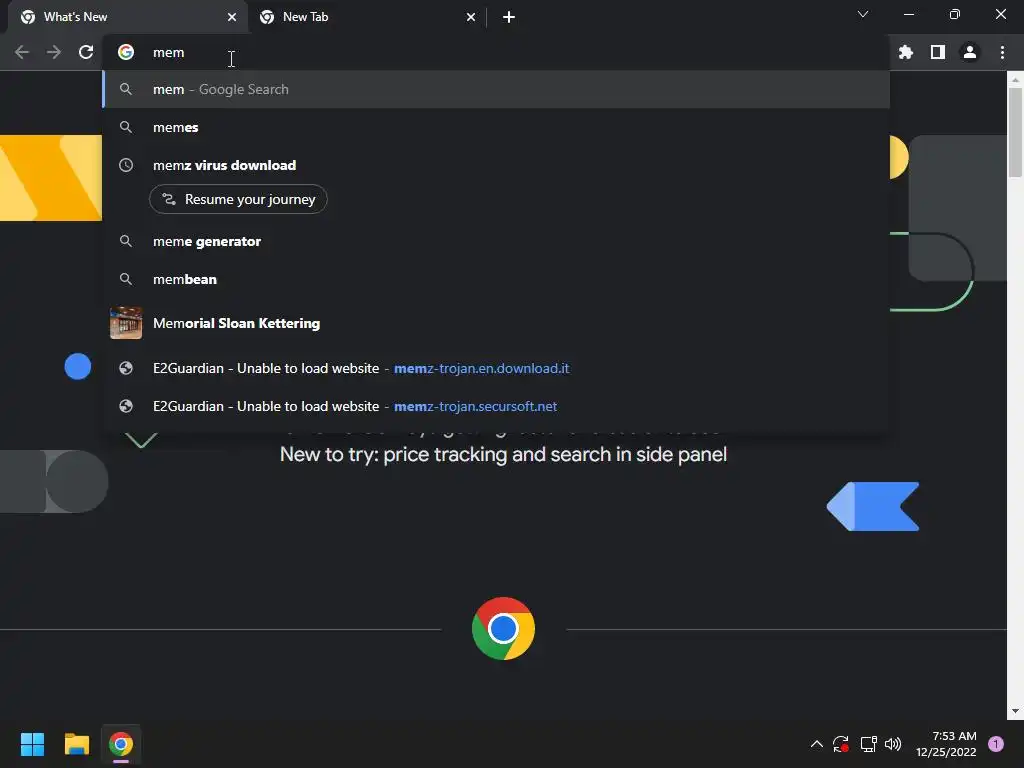Click the sync status tray icon
The image size is (1024, 768).
click(x=841, y=744)
